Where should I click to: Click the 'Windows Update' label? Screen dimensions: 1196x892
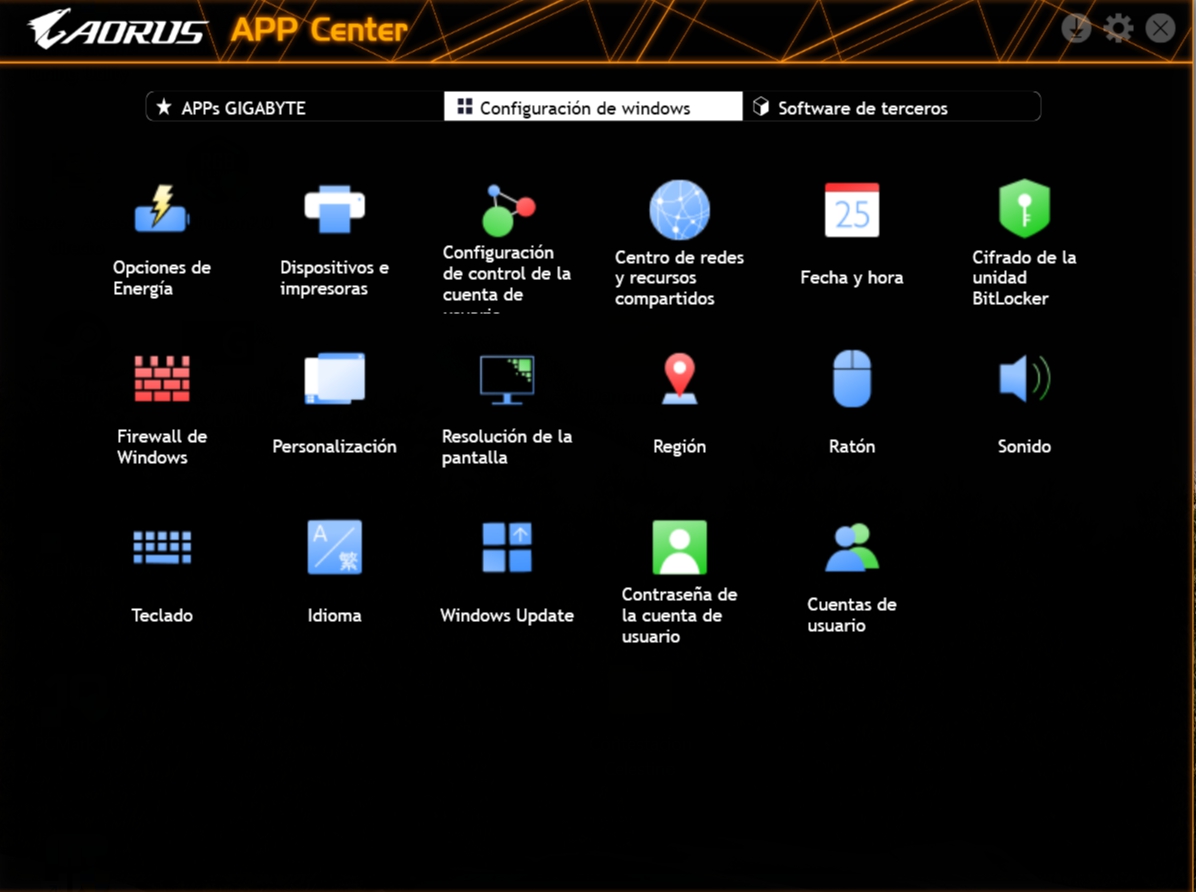pyautogui.click(x=507, y=615)
